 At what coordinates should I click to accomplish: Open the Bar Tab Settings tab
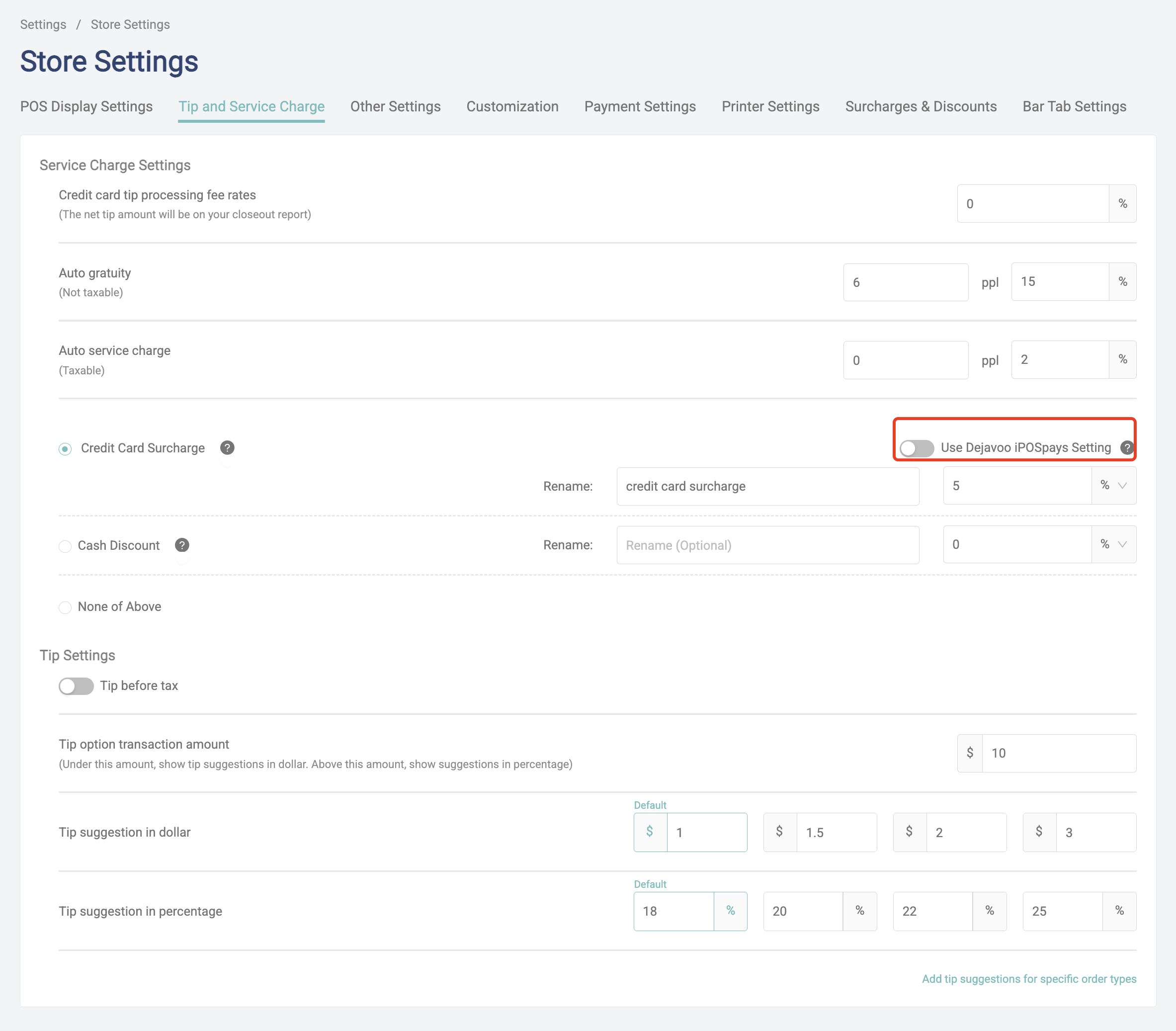click(1074, 106)
